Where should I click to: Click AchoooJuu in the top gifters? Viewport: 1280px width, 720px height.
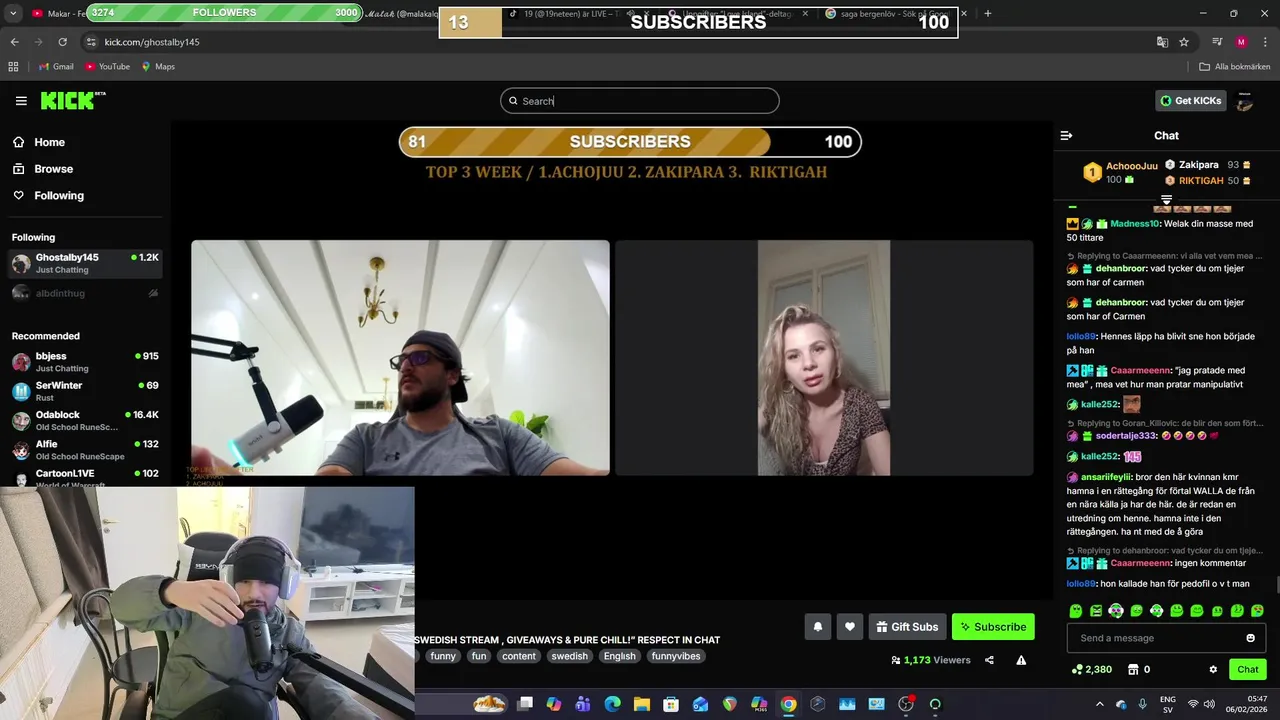(x=1131, y=166)
